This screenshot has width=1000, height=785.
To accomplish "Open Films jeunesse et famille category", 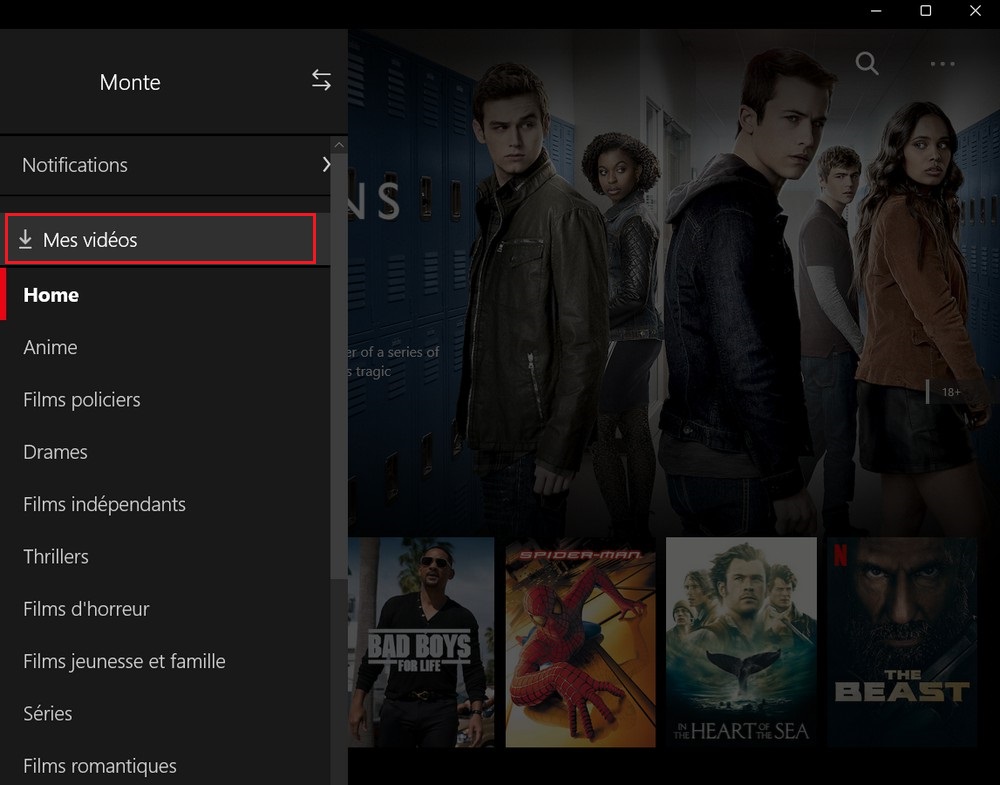I will 124,661.
